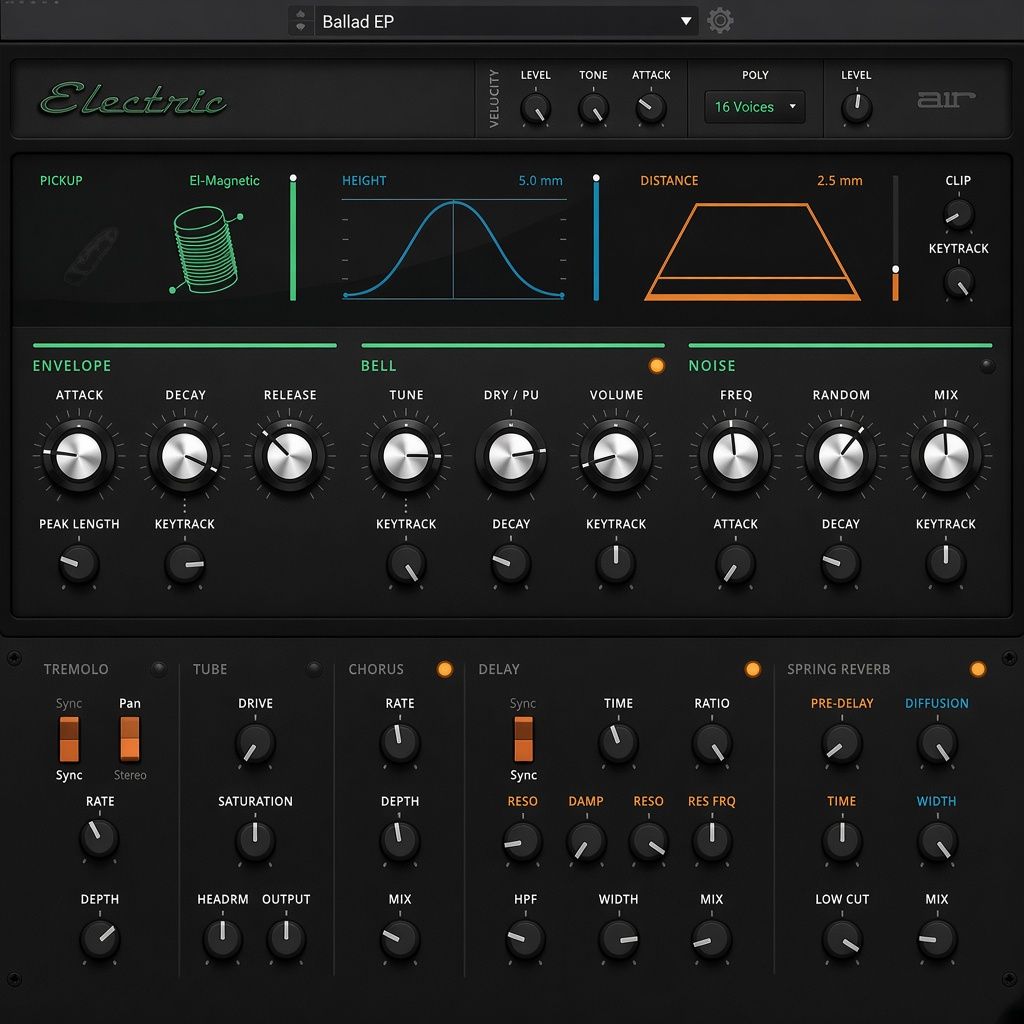Image resolution: width=1024 pixels, height=1024 pixels.
Task: Click the Delay RATIO knob
Action: click(712, 743)
